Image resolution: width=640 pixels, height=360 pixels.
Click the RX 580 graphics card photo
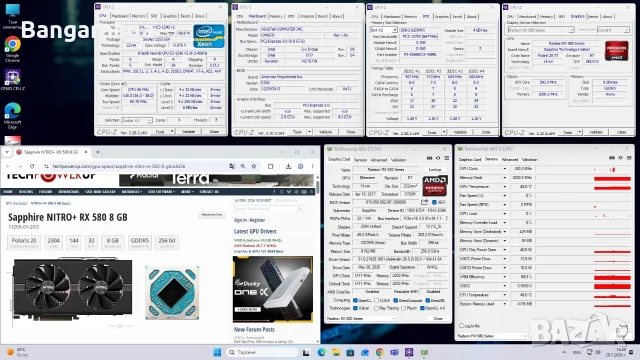72,288
